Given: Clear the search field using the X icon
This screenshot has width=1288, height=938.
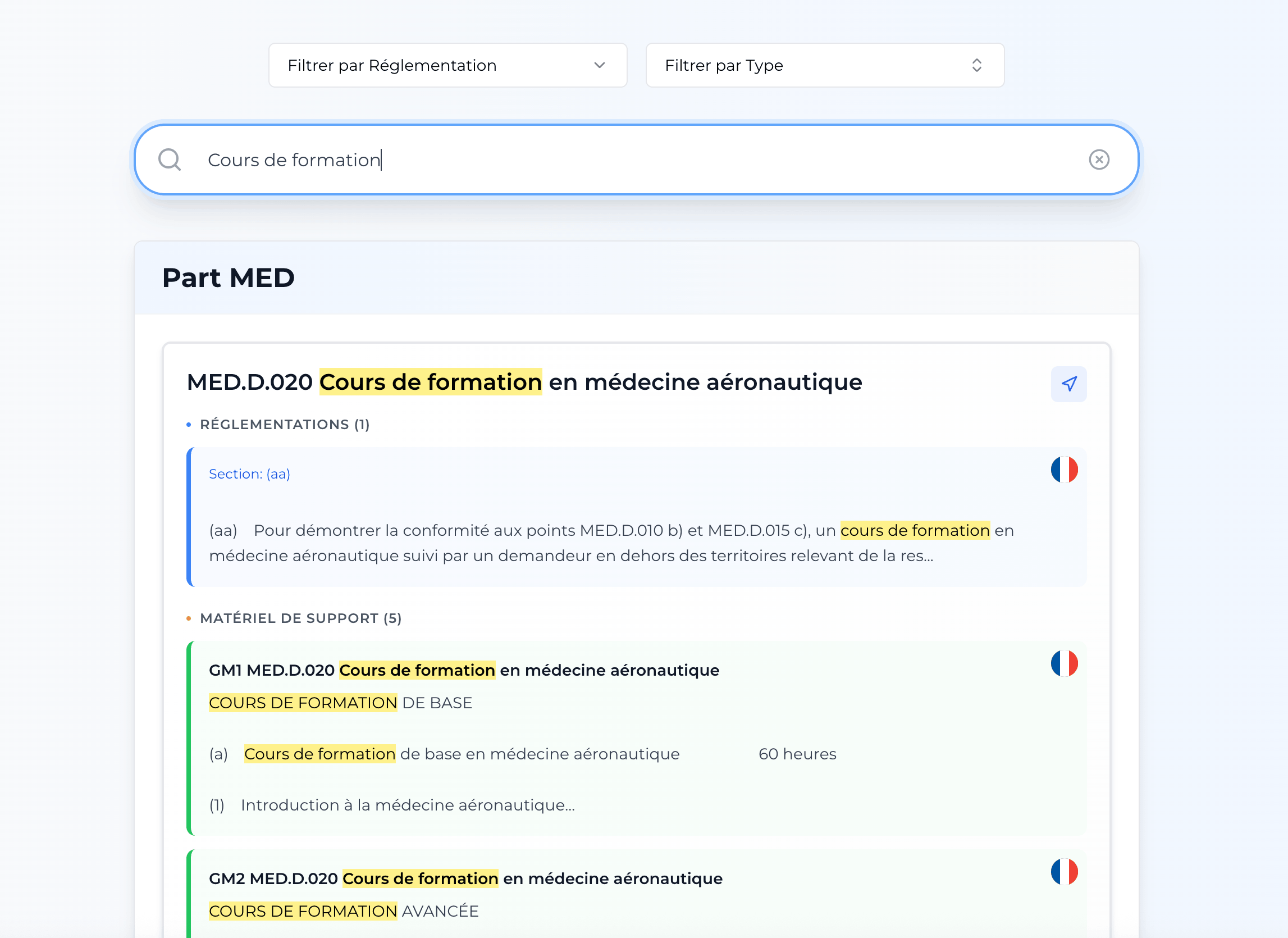Looking at the screenshot, I should pos(1100,160).
